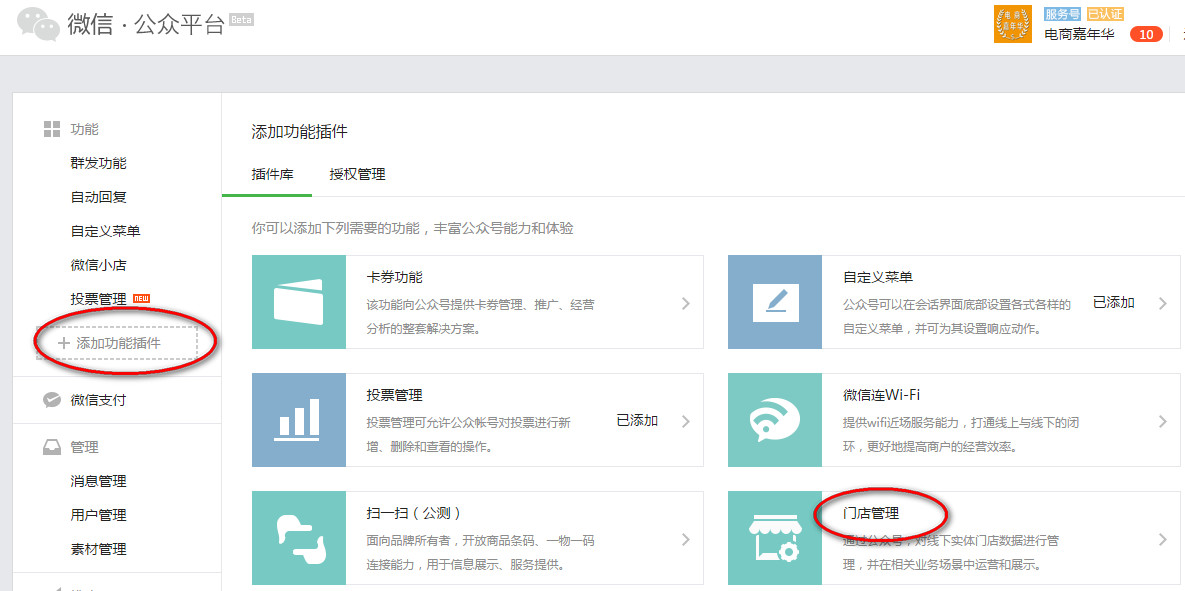
Task: Open the 自定义菜单 plugin card title
Action: [878, 277]
